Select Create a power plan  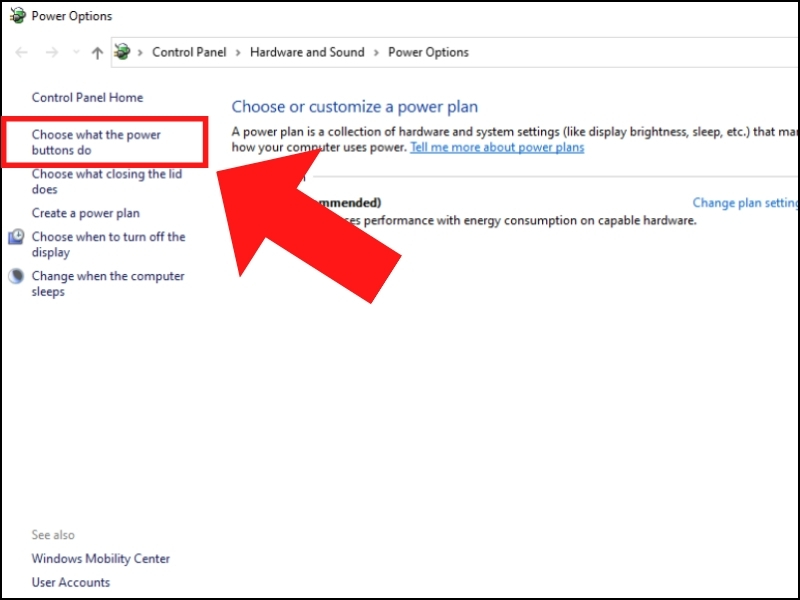pyautogui.click(x=86, y=213)
